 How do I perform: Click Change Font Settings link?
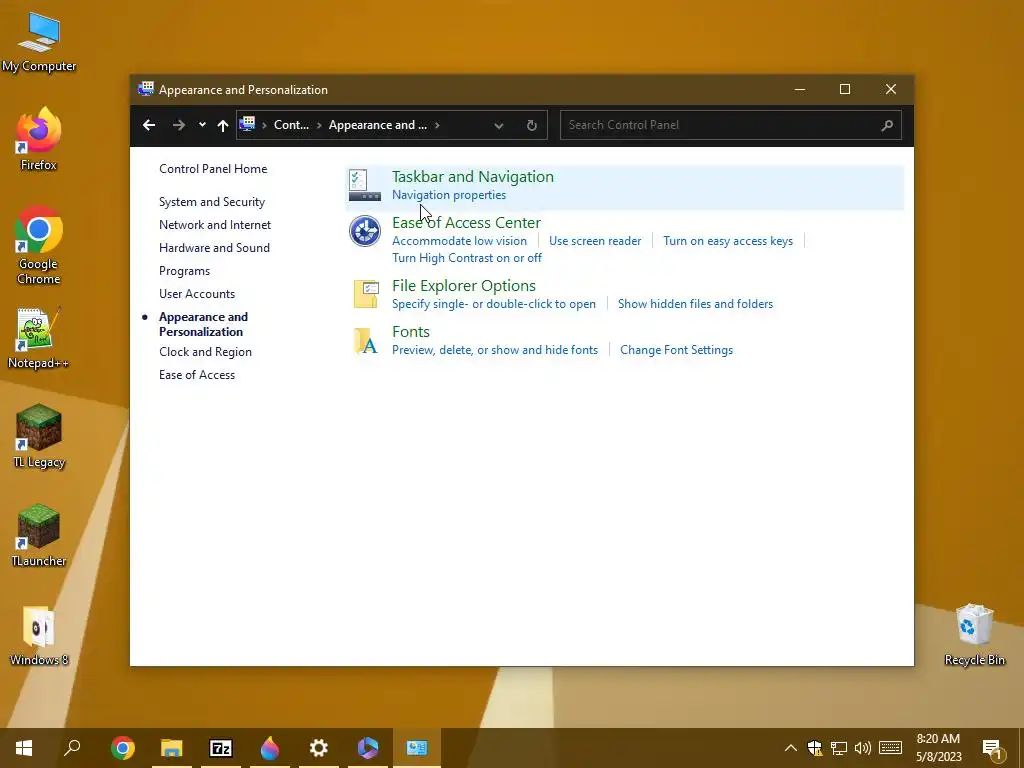[677, 350]
